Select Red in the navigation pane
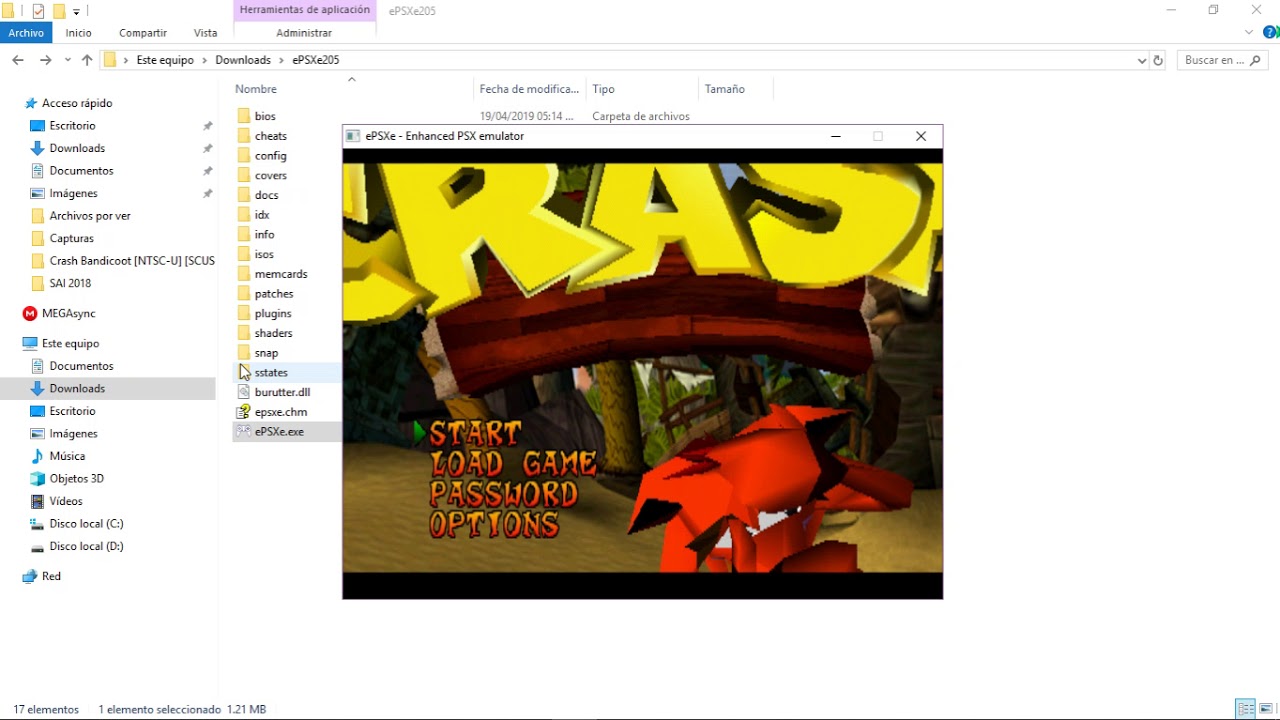 pyautogui.click(x=42, y=576)
